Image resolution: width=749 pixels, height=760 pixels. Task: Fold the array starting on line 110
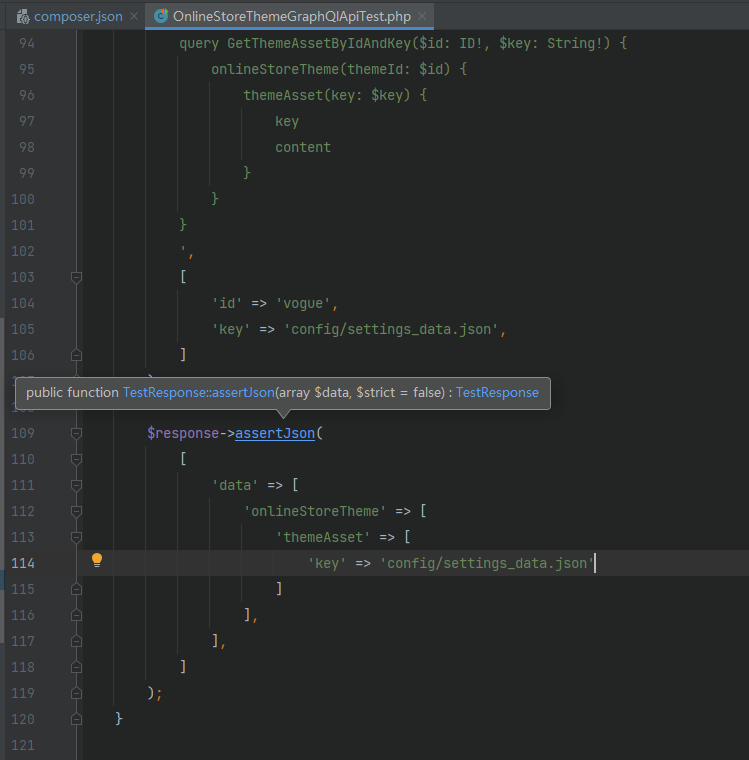(76, 459)
